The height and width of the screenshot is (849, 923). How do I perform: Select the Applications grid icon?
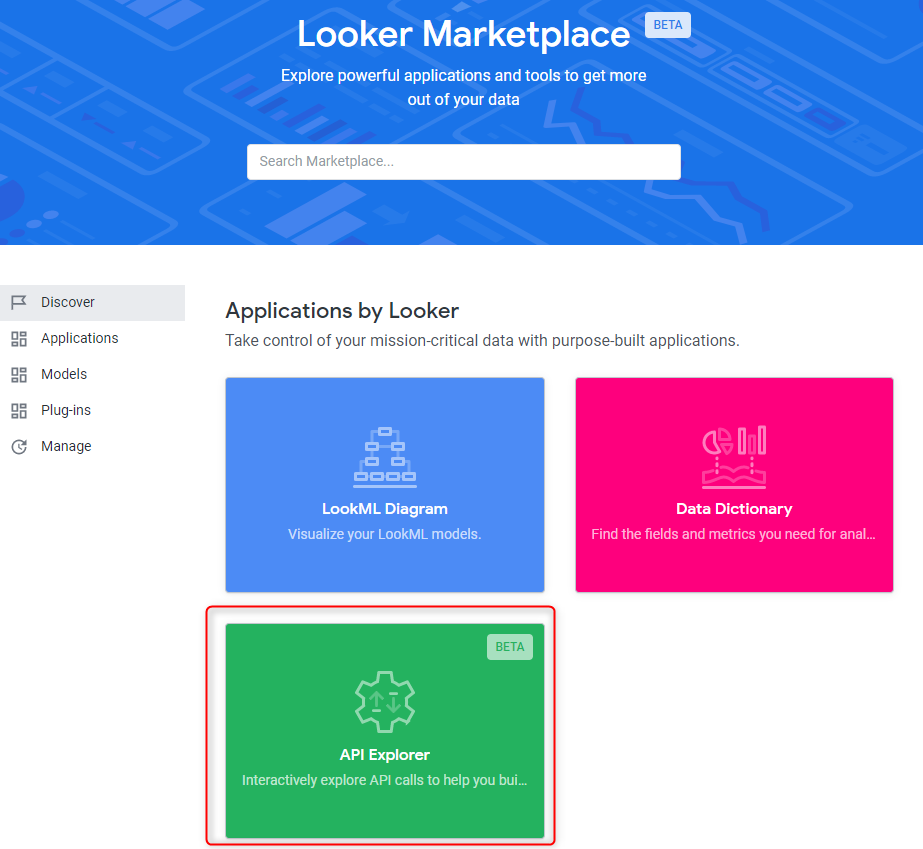[x=18, y=338]
